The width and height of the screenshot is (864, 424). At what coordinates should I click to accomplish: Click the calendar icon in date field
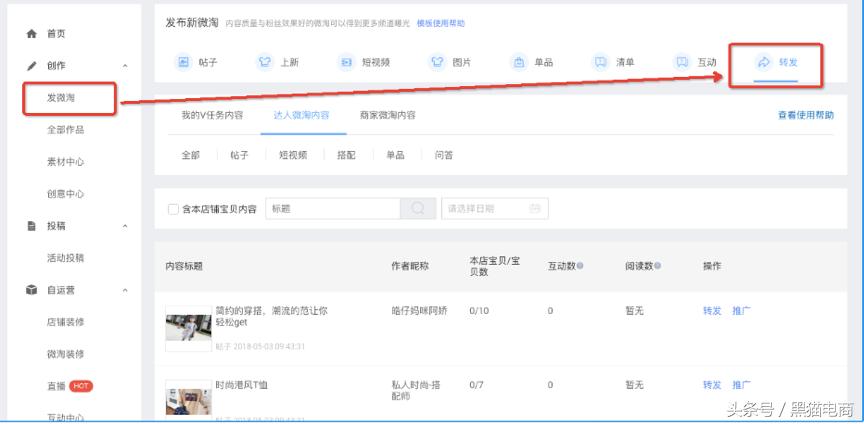(x=534, y=209)
